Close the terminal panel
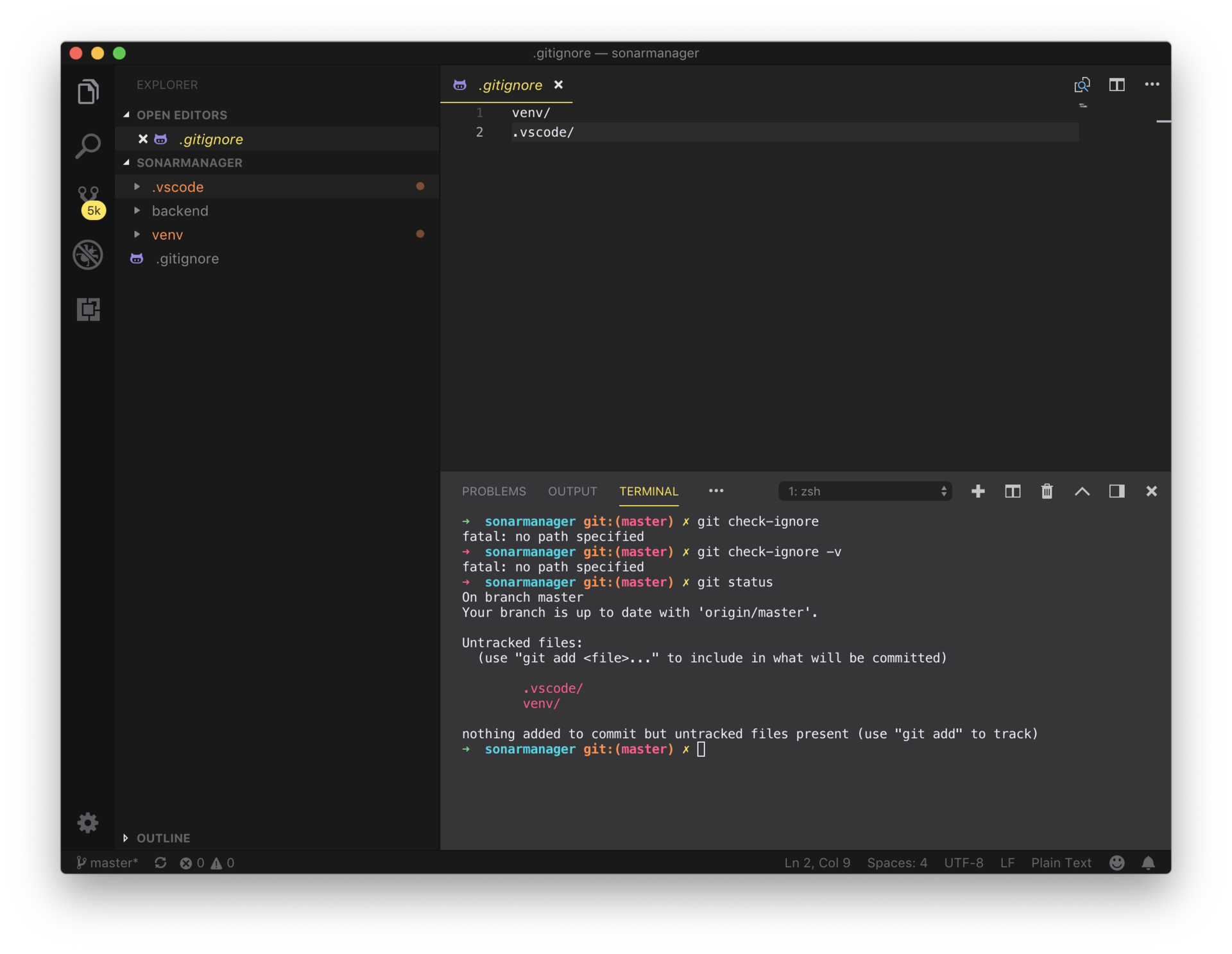 pos(1151,491)
